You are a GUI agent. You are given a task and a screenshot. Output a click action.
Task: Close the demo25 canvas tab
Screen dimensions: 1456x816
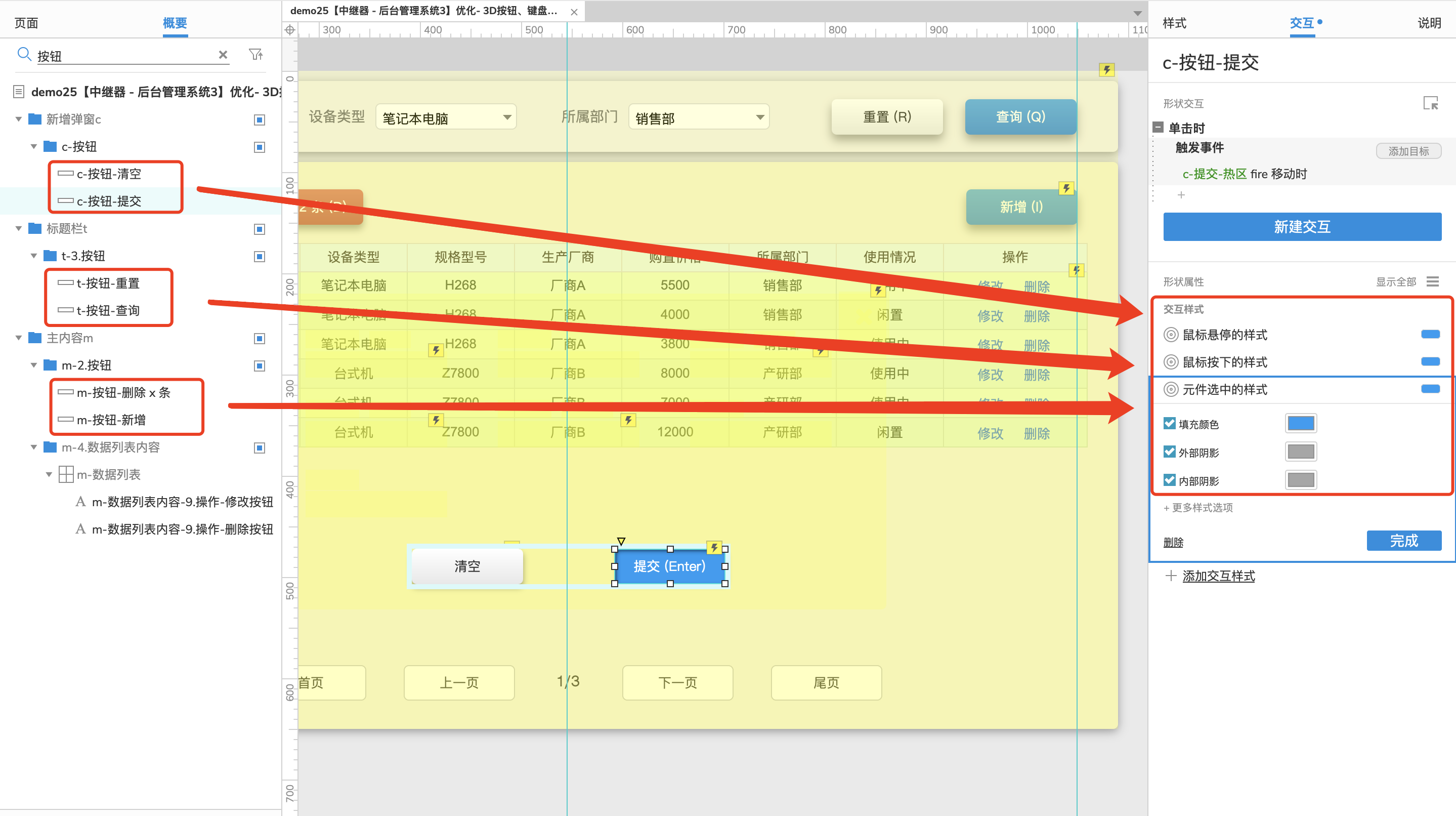(x=574, y=12)
